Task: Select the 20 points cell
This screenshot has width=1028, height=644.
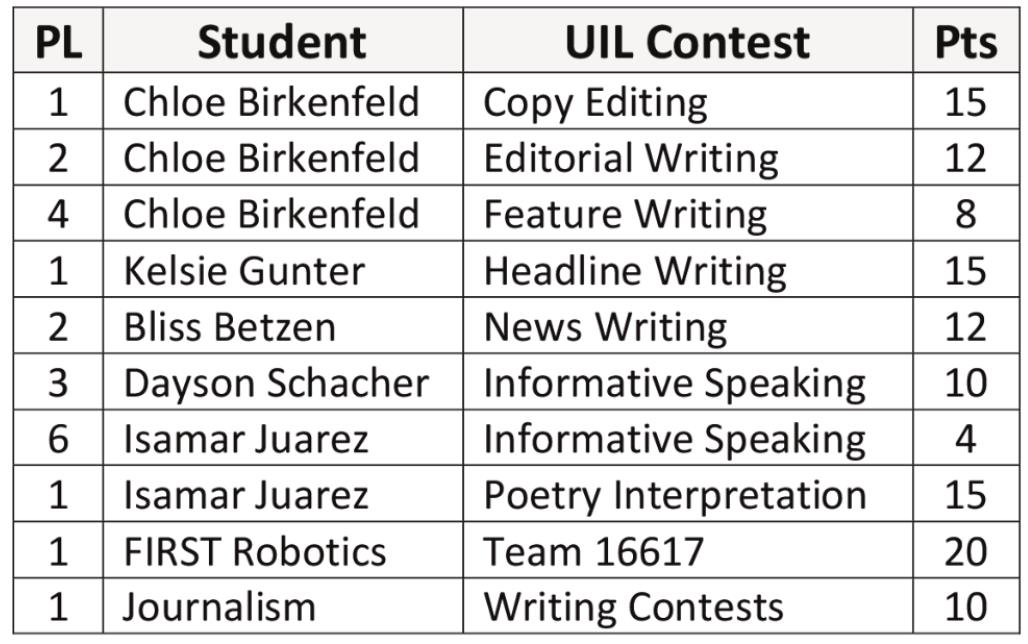Action: point(966,551)
